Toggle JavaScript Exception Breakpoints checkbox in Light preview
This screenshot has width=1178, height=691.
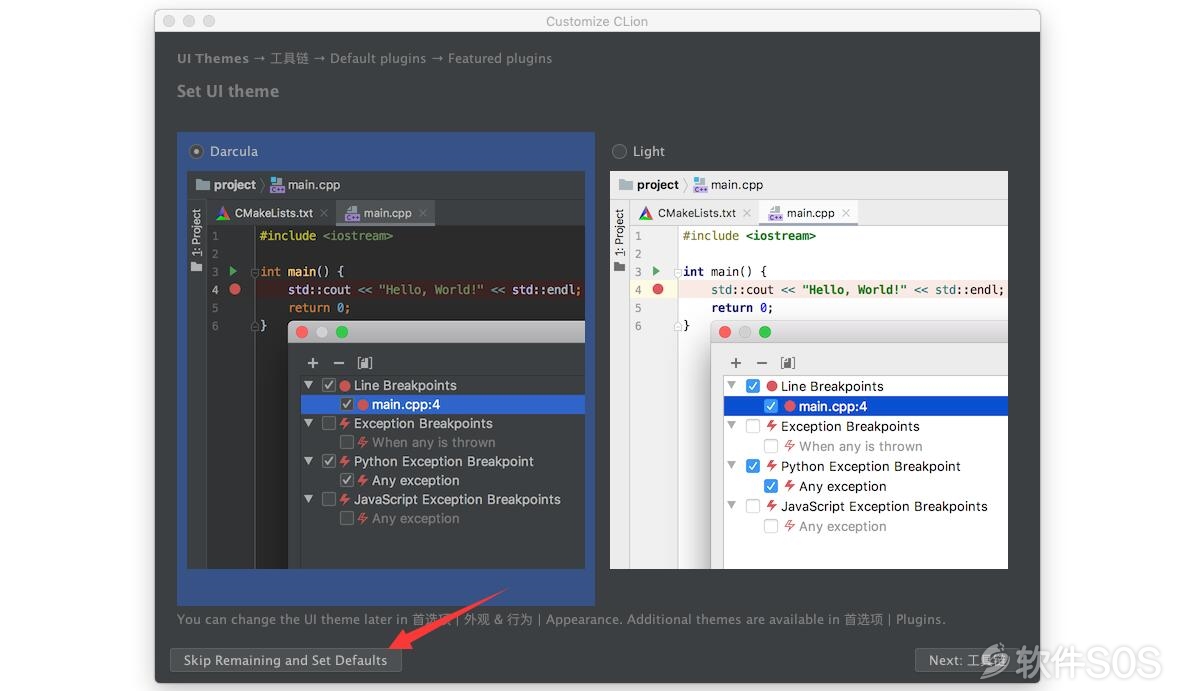tap(753, 506)
